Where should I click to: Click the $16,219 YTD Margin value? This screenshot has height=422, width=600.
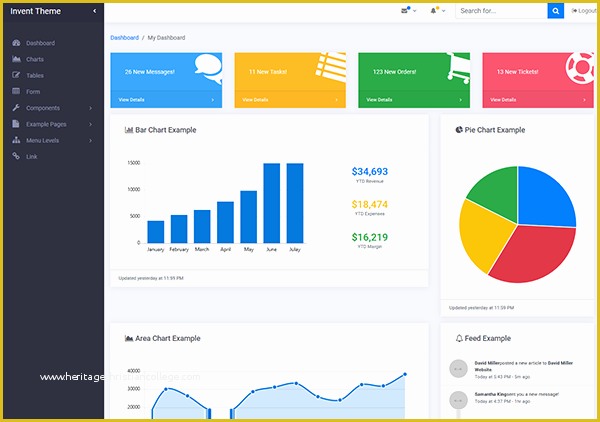tap(370, 237)
